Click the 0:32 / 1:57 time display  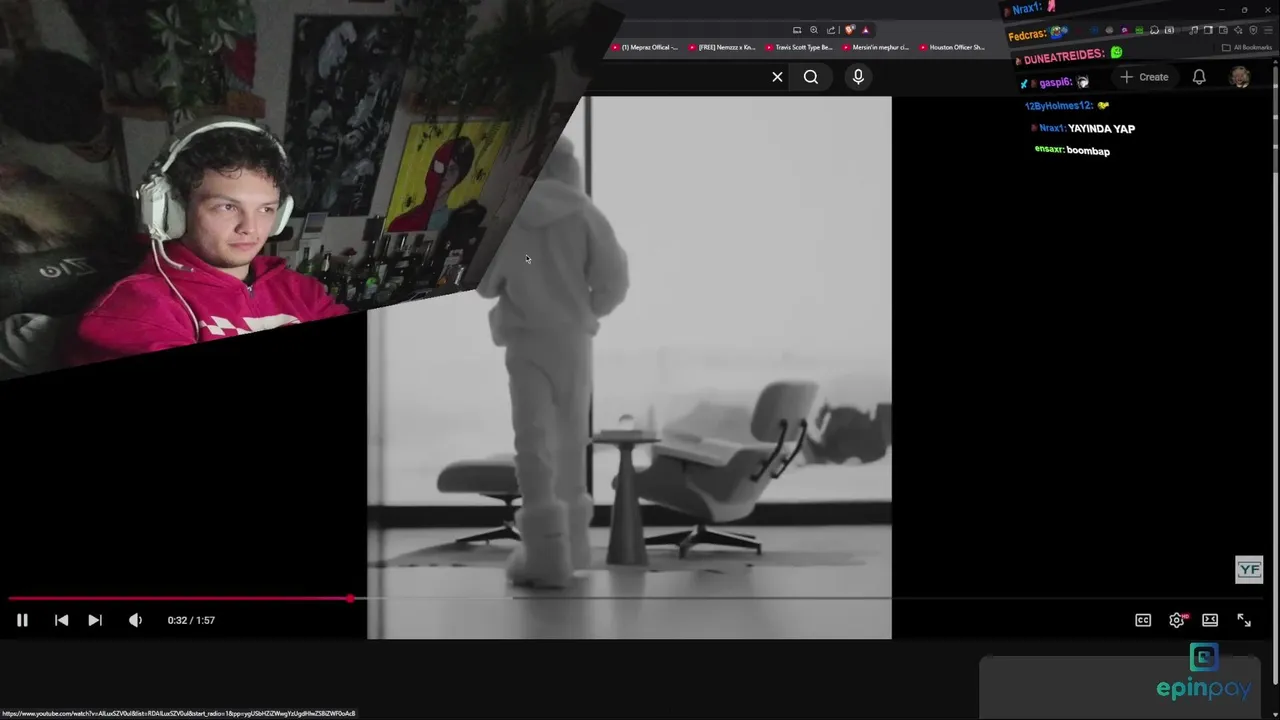(x=191, y=620)
